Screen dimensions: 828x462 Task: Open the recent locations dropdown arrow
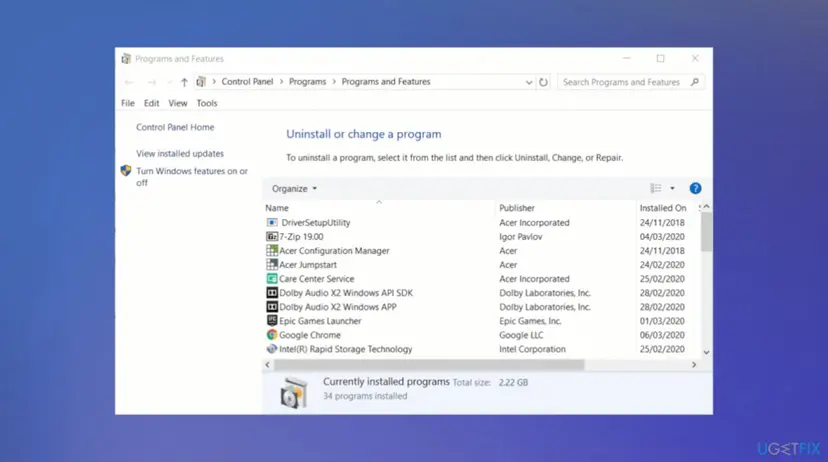point(169,82)
